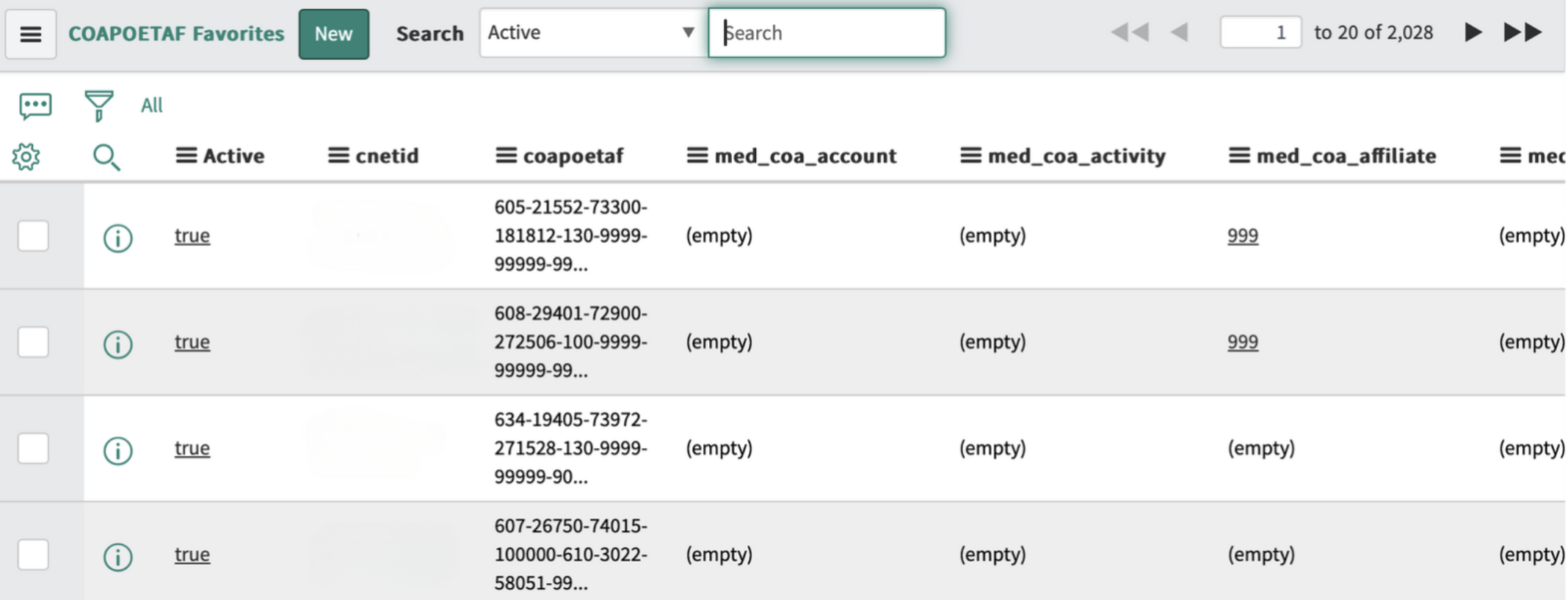Open the filter funnel icon
1568x600 pixels.
pyautogui.click(x=98, y=106)
